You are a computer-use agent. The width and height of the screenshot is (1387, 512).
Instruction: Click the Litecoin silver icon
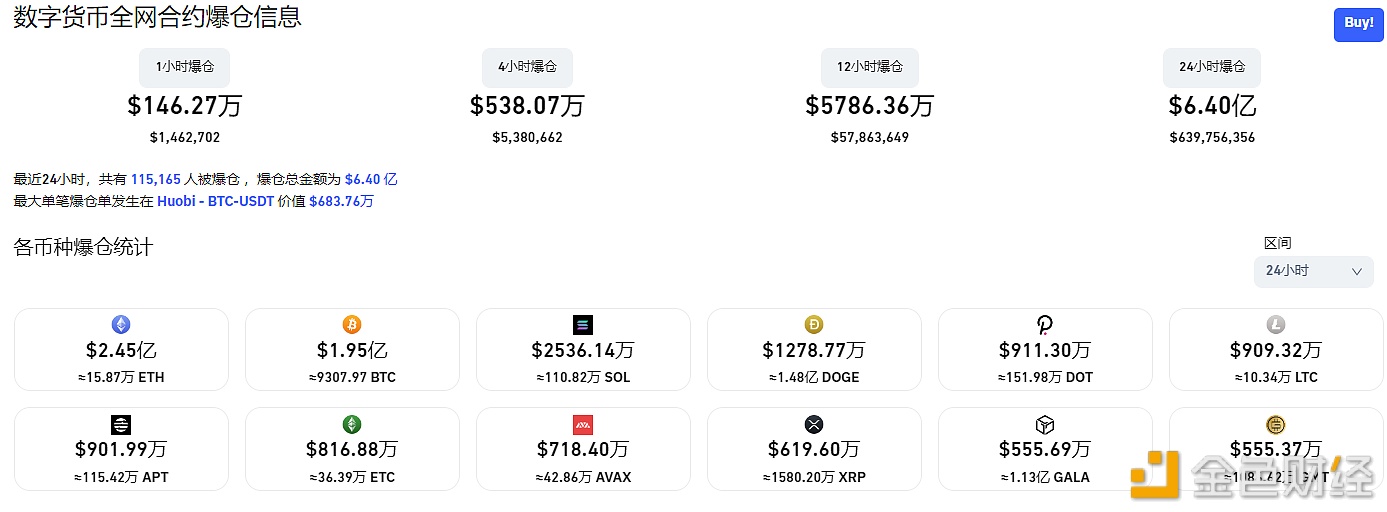click(1276, 324)
